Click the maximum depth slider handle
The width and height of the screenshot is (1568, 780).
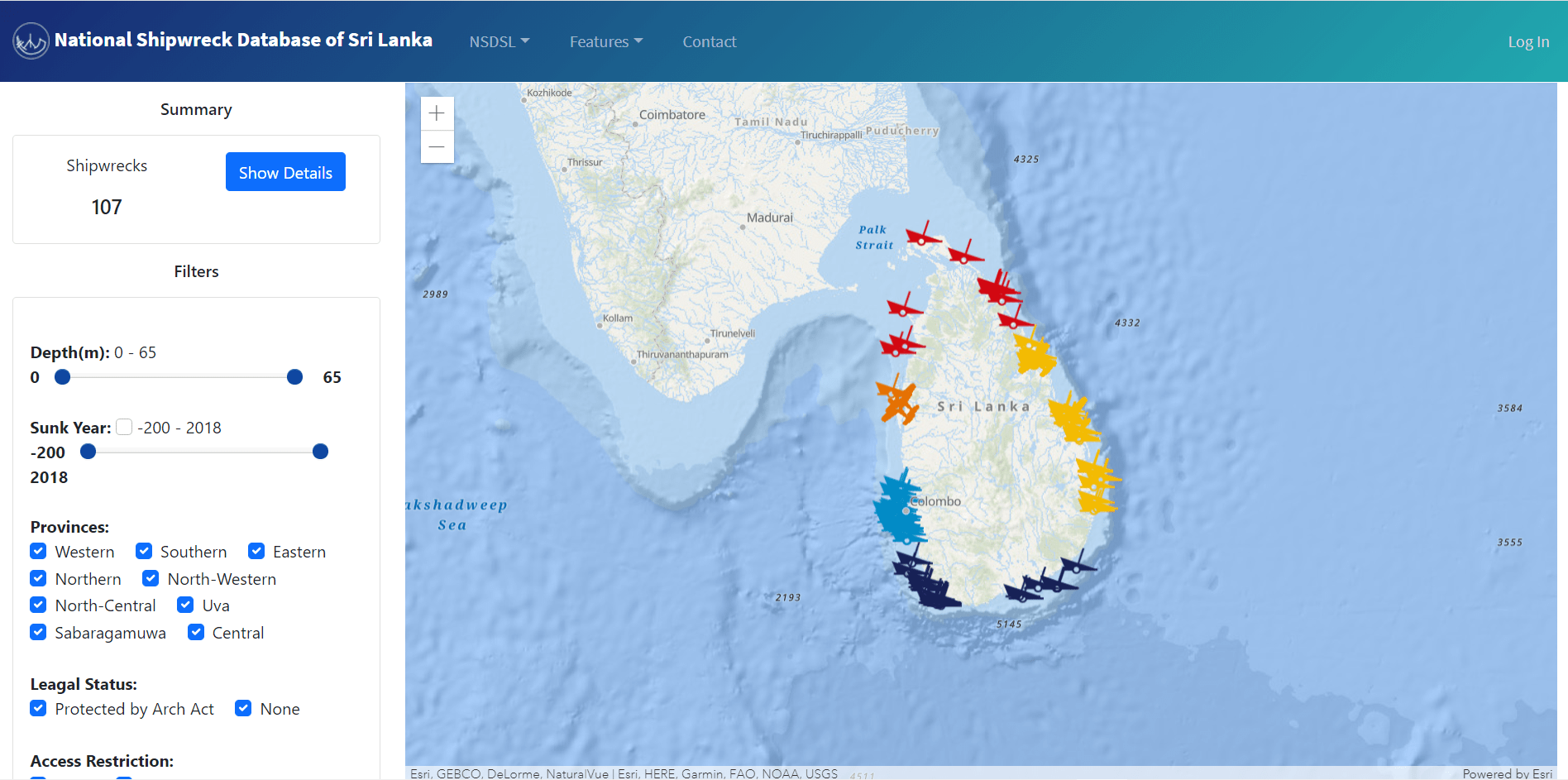pyautogui.click(x=294, y=376)
